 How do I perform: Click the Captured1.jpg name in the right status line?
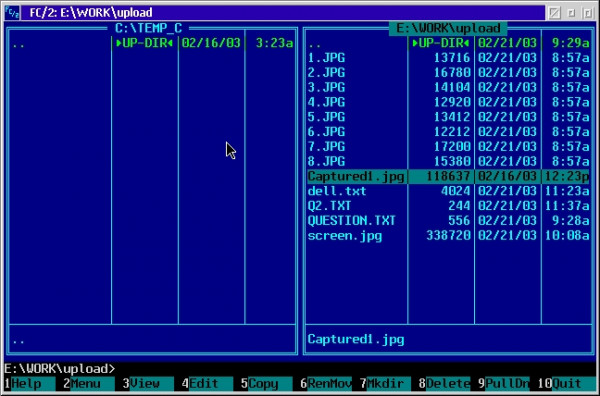(x=356, y=339)
